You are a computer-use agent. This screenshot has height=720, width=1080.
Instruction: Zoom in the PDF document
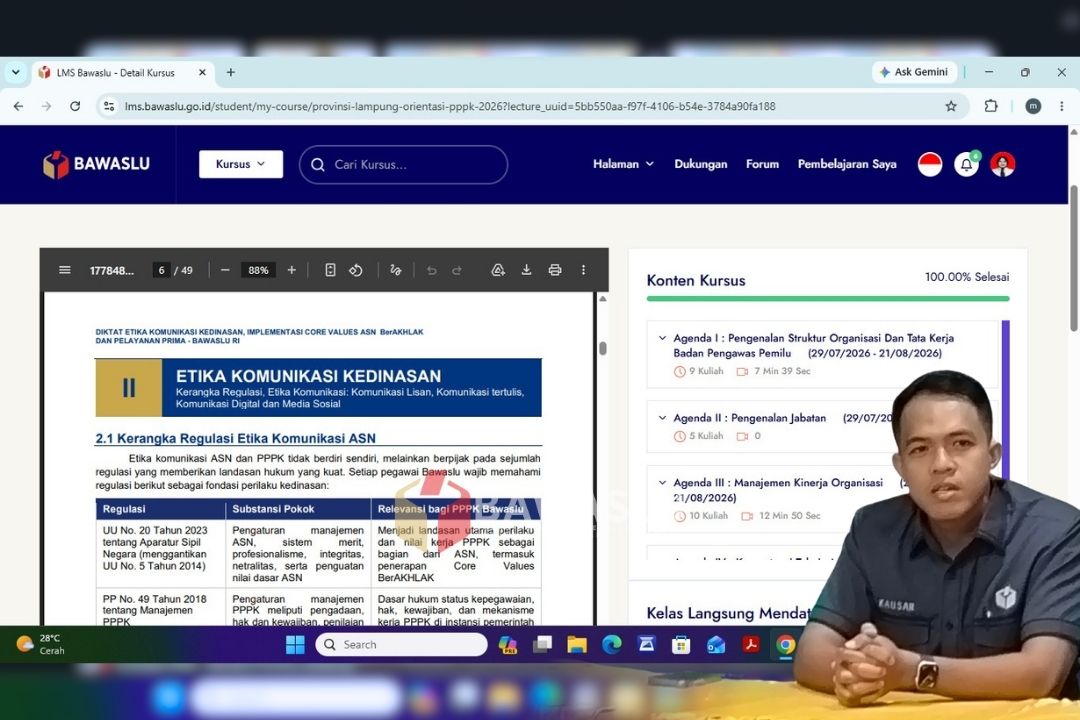coord(291,270)
